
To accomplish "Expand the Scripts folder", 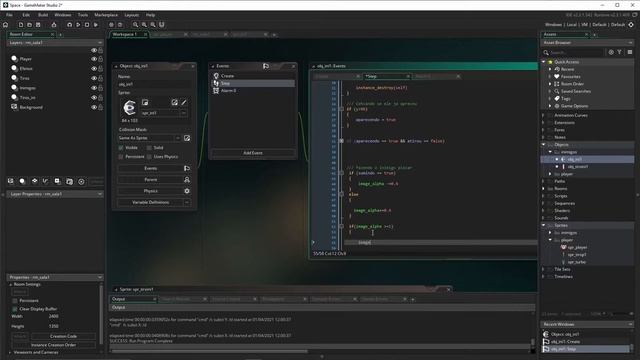I will [543, 196].
